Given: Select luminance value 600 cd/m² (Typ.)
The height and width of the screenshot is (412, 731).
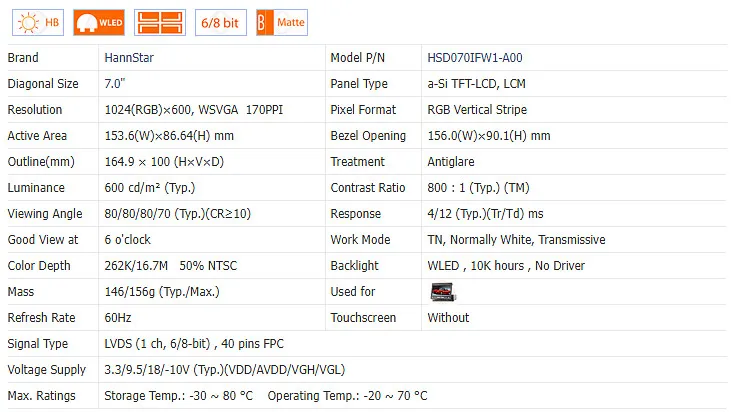Looking at the screenshot, I should (x=150, y=188).
